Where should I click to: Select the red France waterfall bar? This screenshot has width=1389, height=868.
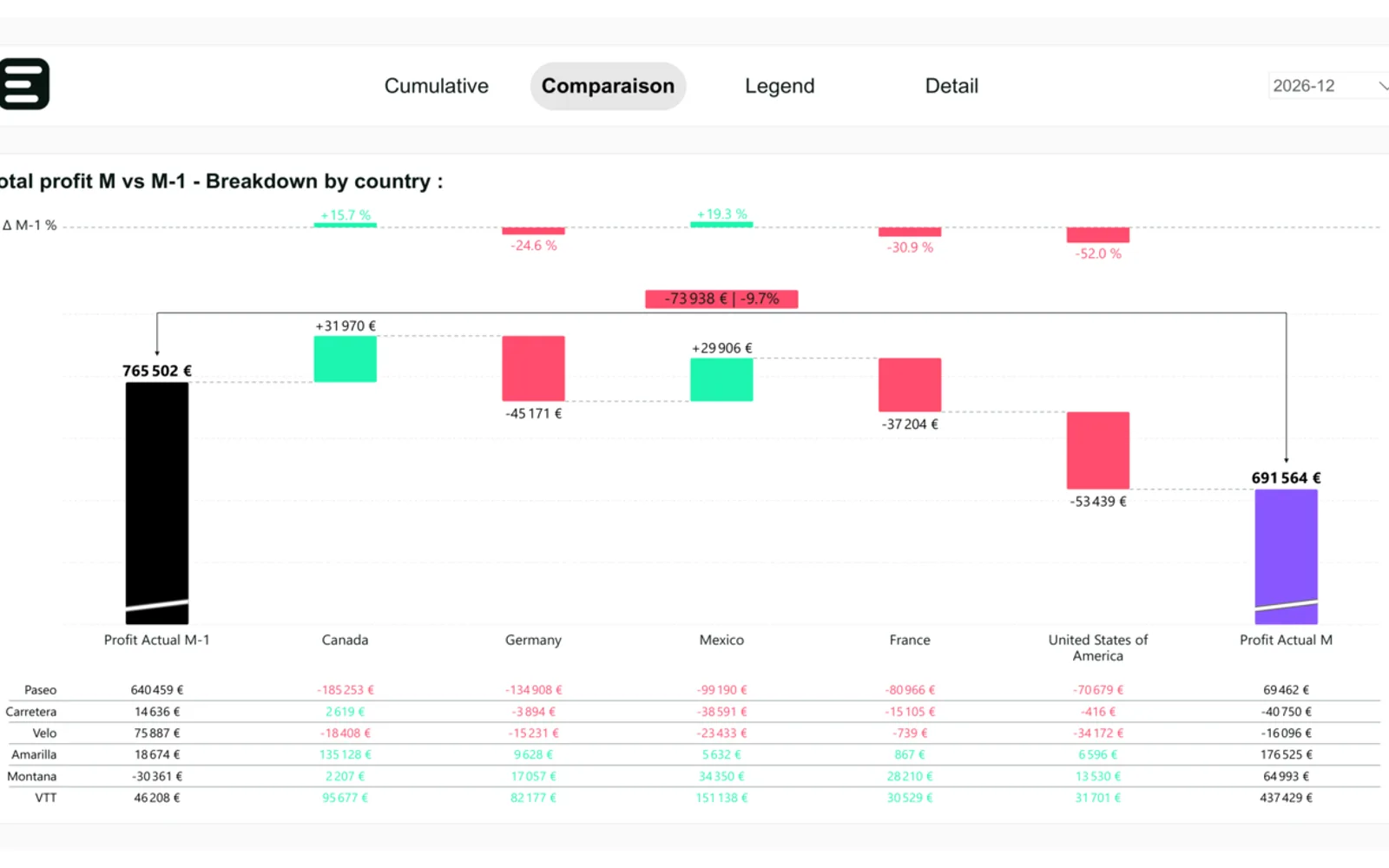(910, 385)
